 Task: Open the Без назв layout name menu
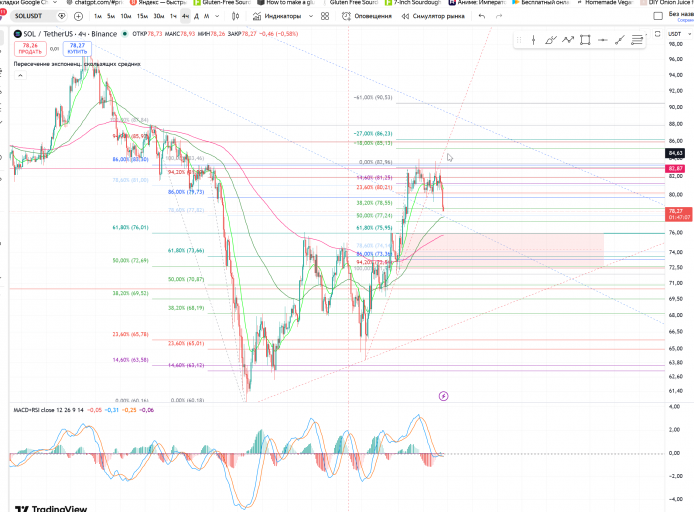(681, 14)
